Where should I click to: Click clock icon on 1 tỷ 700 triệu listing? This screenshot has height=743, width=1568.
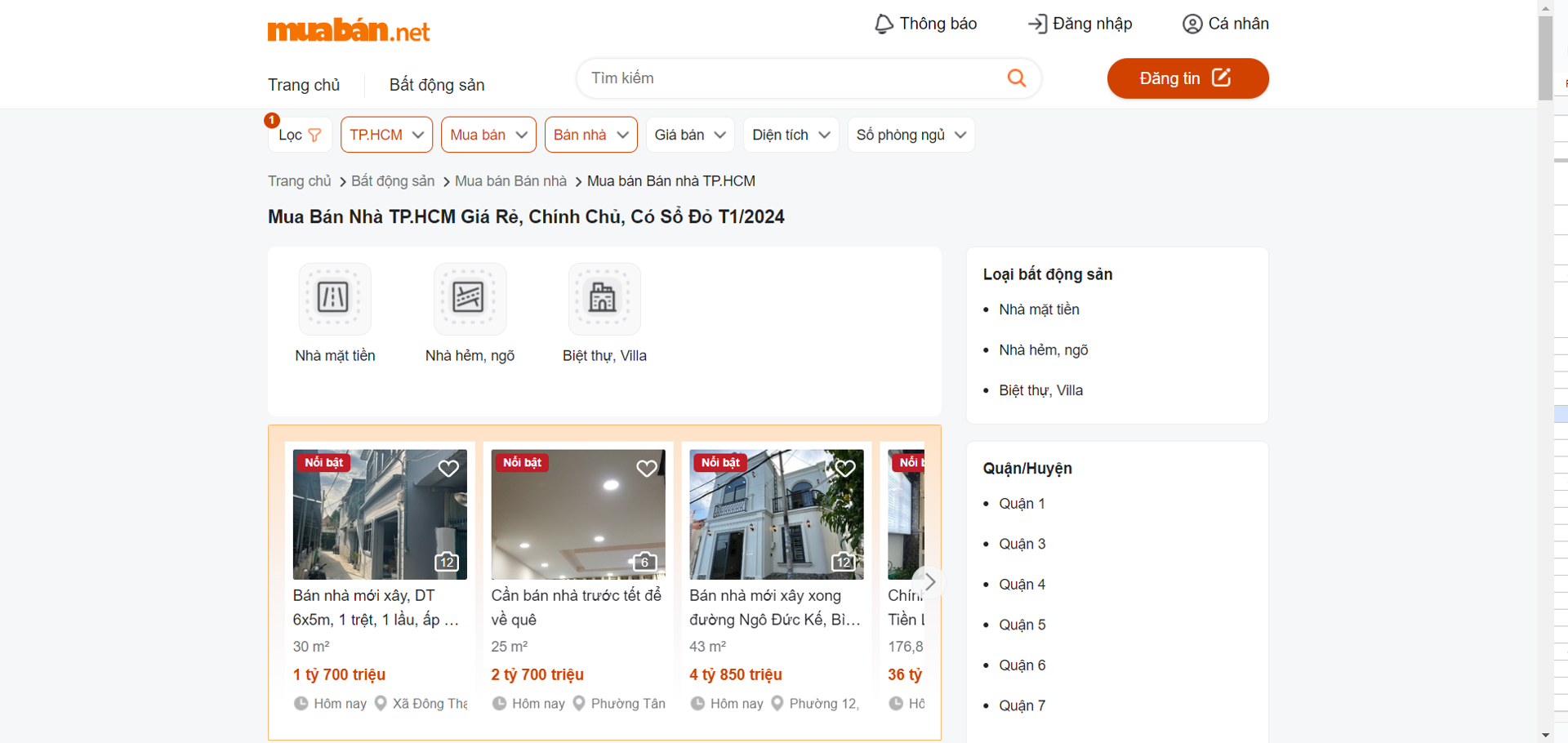(301, 703)
